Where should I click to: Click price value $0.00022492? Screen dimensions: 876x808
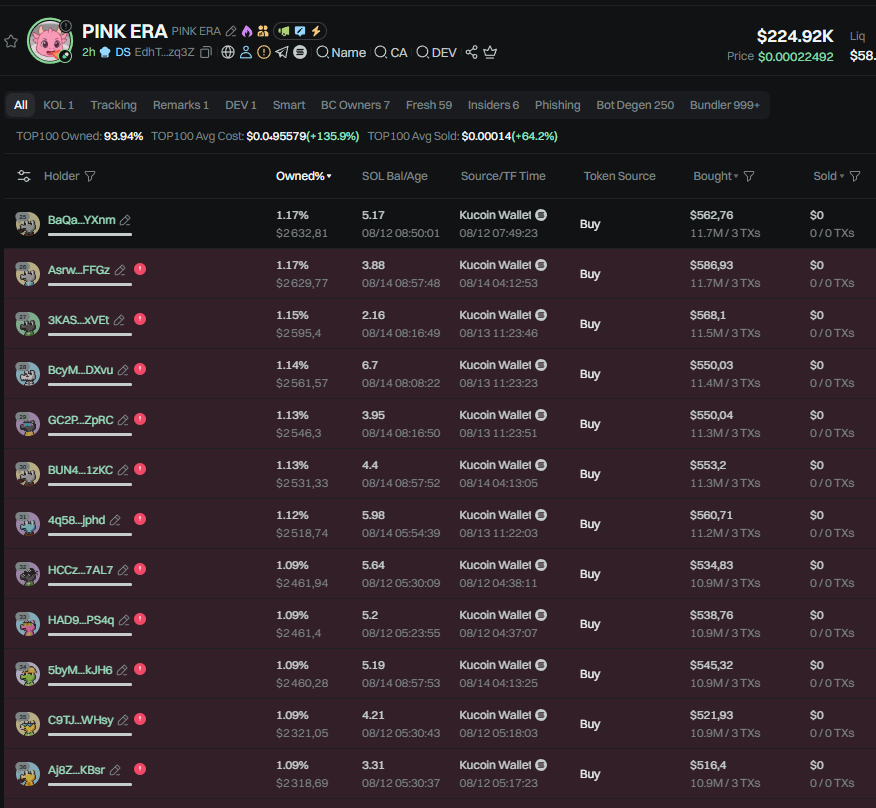tap(796, 56)
